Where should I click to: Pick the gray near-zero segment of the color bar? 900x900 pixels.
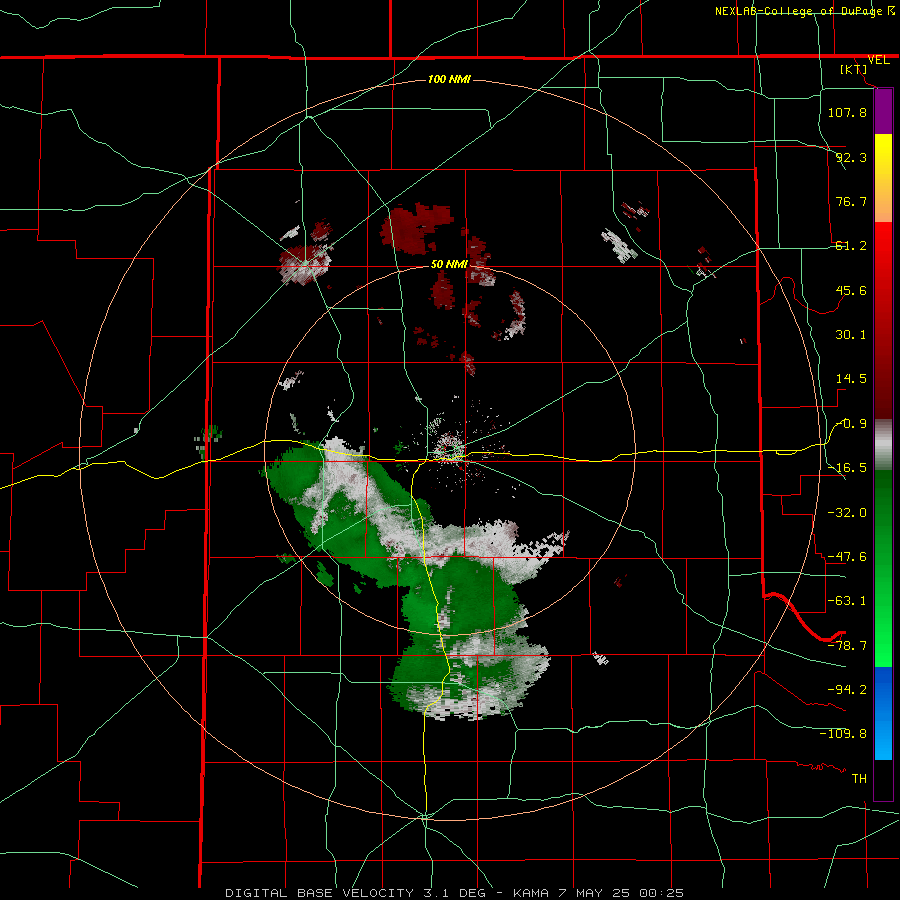tap(883, 444)
